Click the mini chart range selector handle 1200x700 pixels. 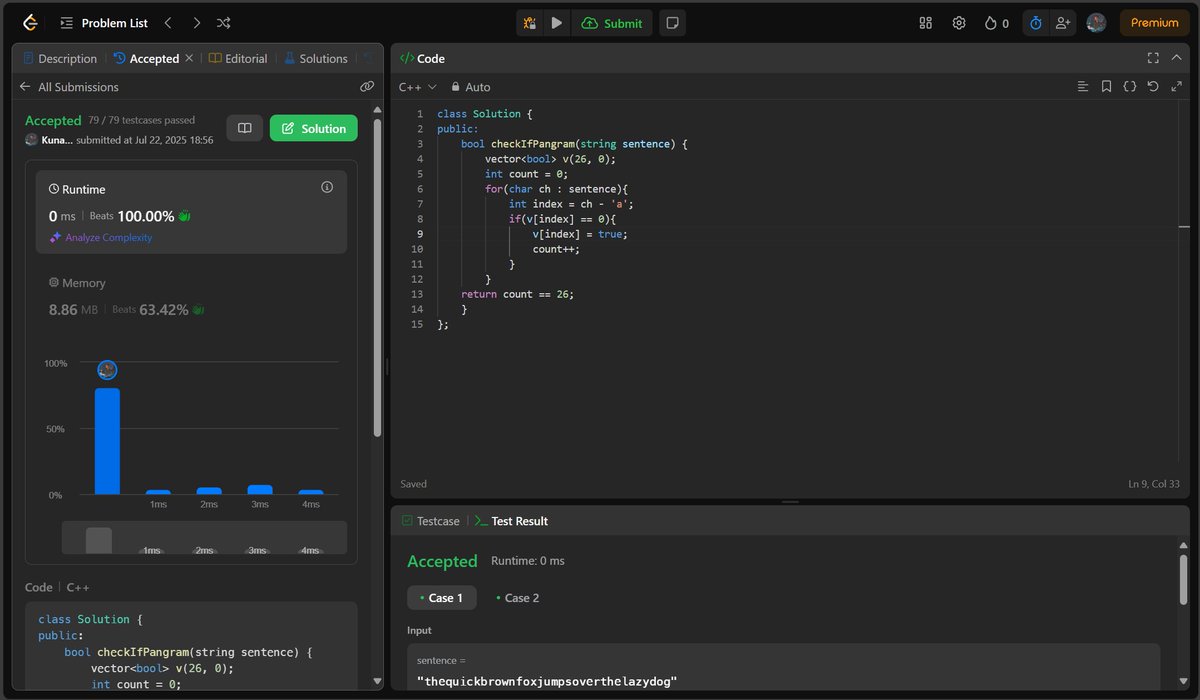point(99,540)
